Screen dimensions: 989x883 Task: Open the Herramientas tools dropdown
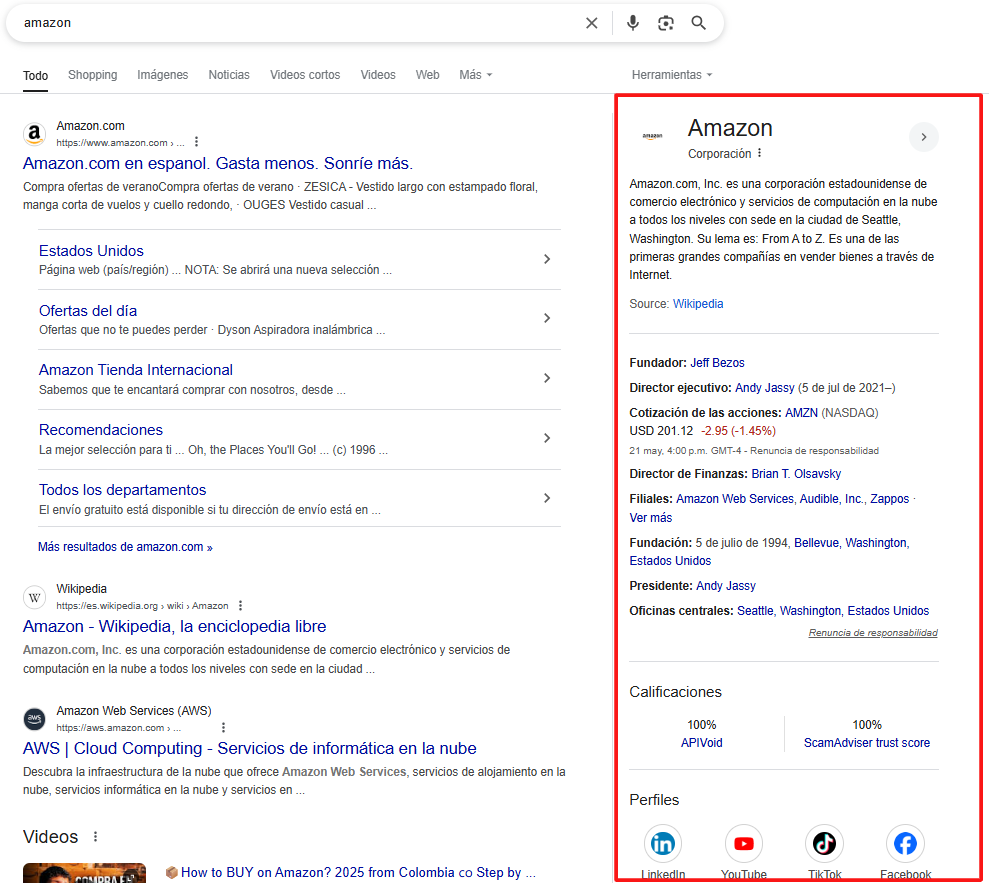(x=672, y=75)
